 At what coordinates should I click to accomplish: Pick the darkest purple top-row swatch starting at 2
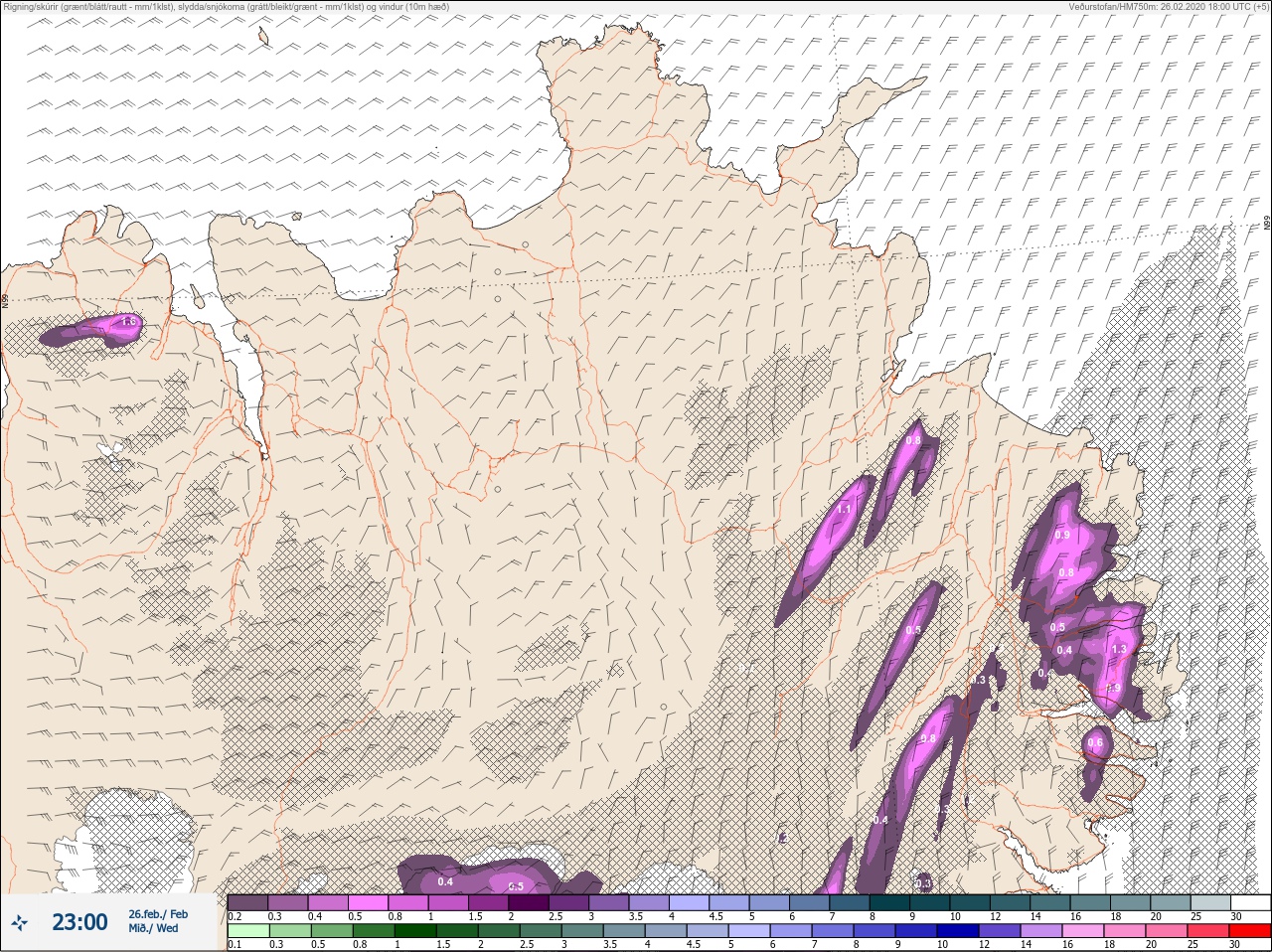529,902
